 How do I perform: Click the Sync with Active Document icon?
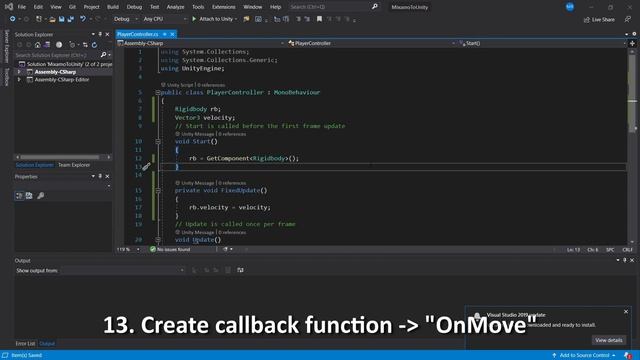pyautogui.click(x=85, y=44)
